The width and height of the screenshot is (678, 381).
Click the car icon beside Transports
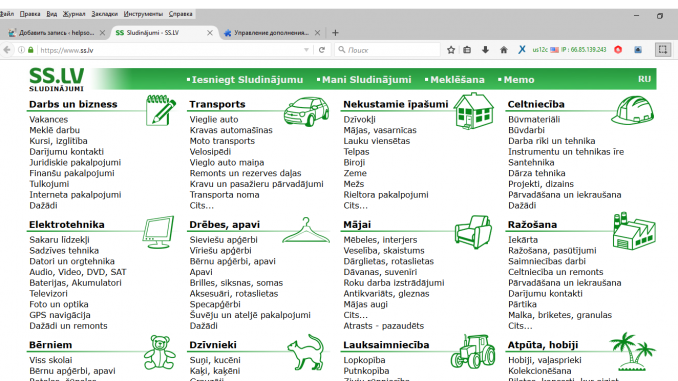307,111
